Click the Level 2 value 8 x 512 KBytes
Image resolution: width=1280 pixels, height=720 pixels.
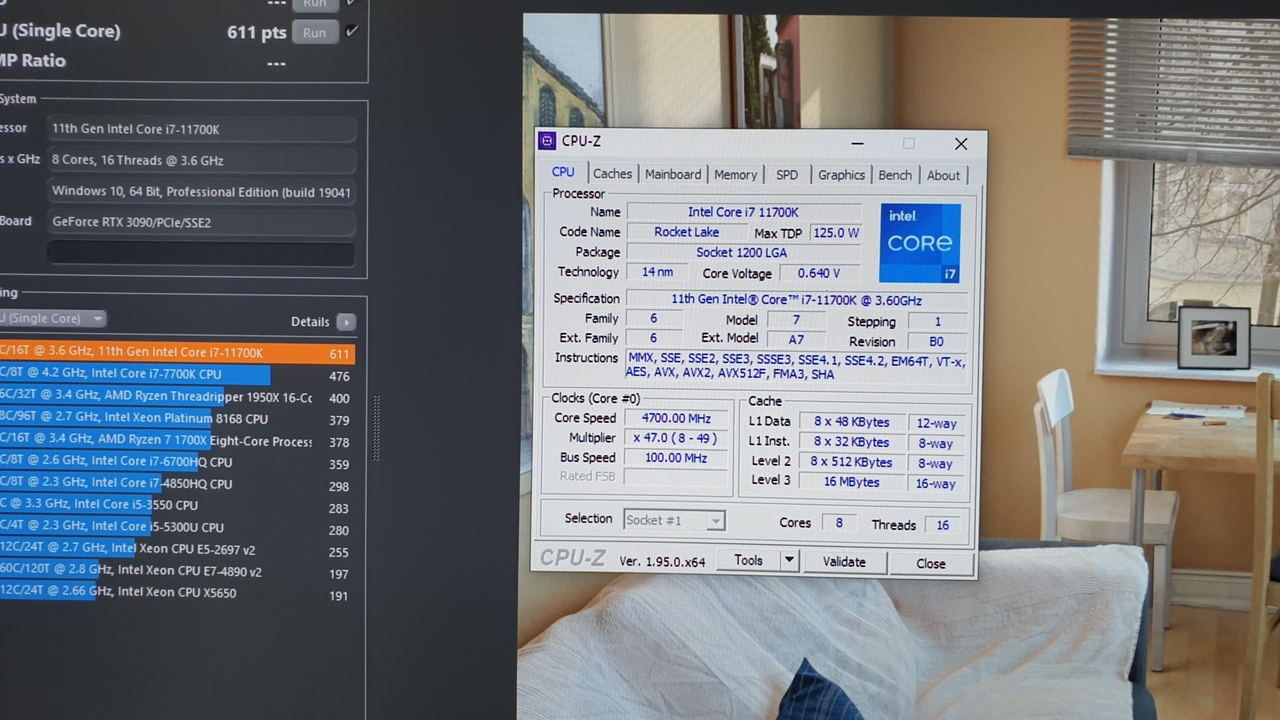tap(851, 462)
